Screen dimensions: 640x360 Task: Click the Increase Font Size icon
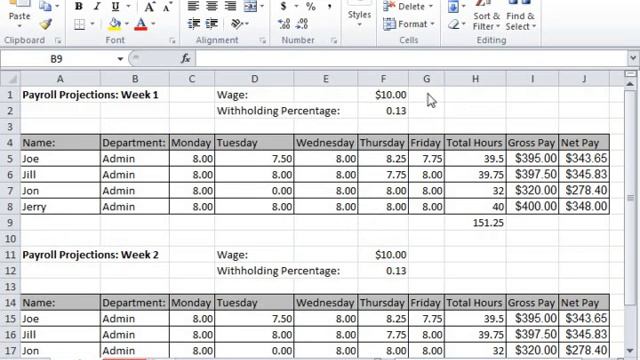click(149, 6)
